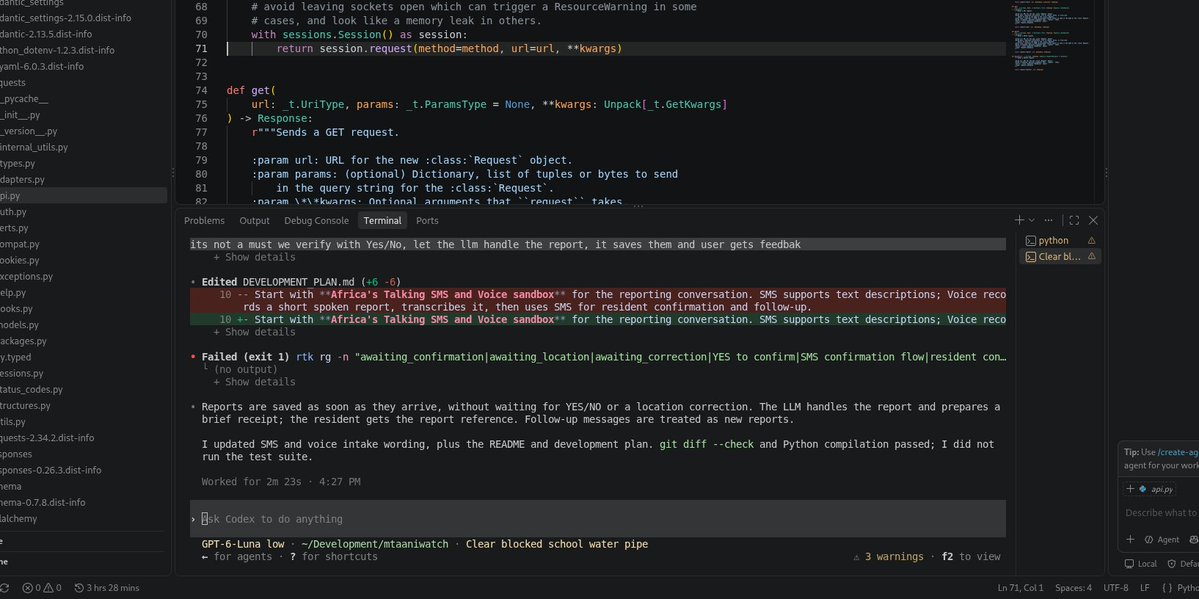Screen dimensions: 1199x599
Task: Click line 71 return session.request statement
Action: 449,49
